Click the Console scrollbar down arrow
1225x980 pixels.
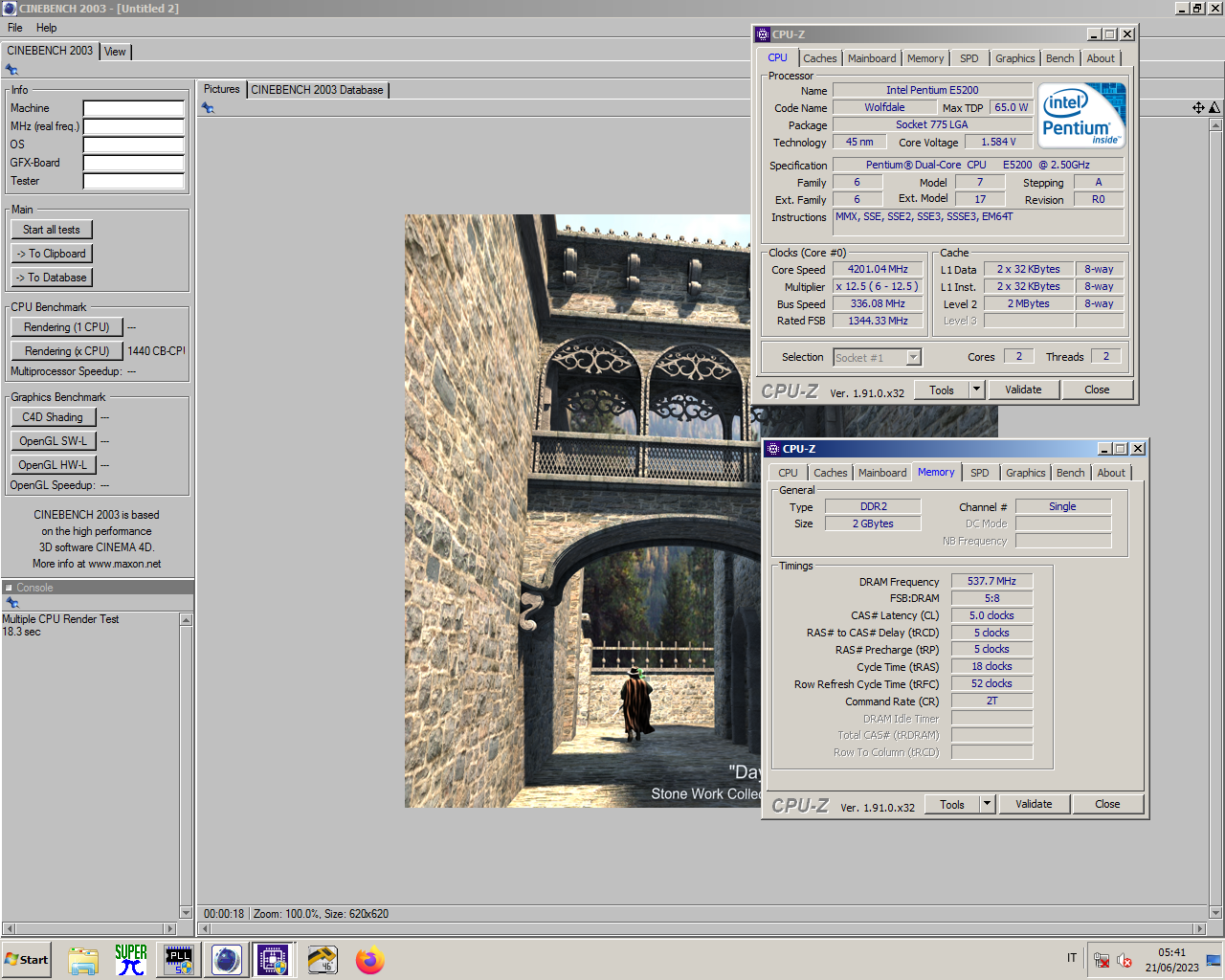pyautogui.click(x=186, y=913)
